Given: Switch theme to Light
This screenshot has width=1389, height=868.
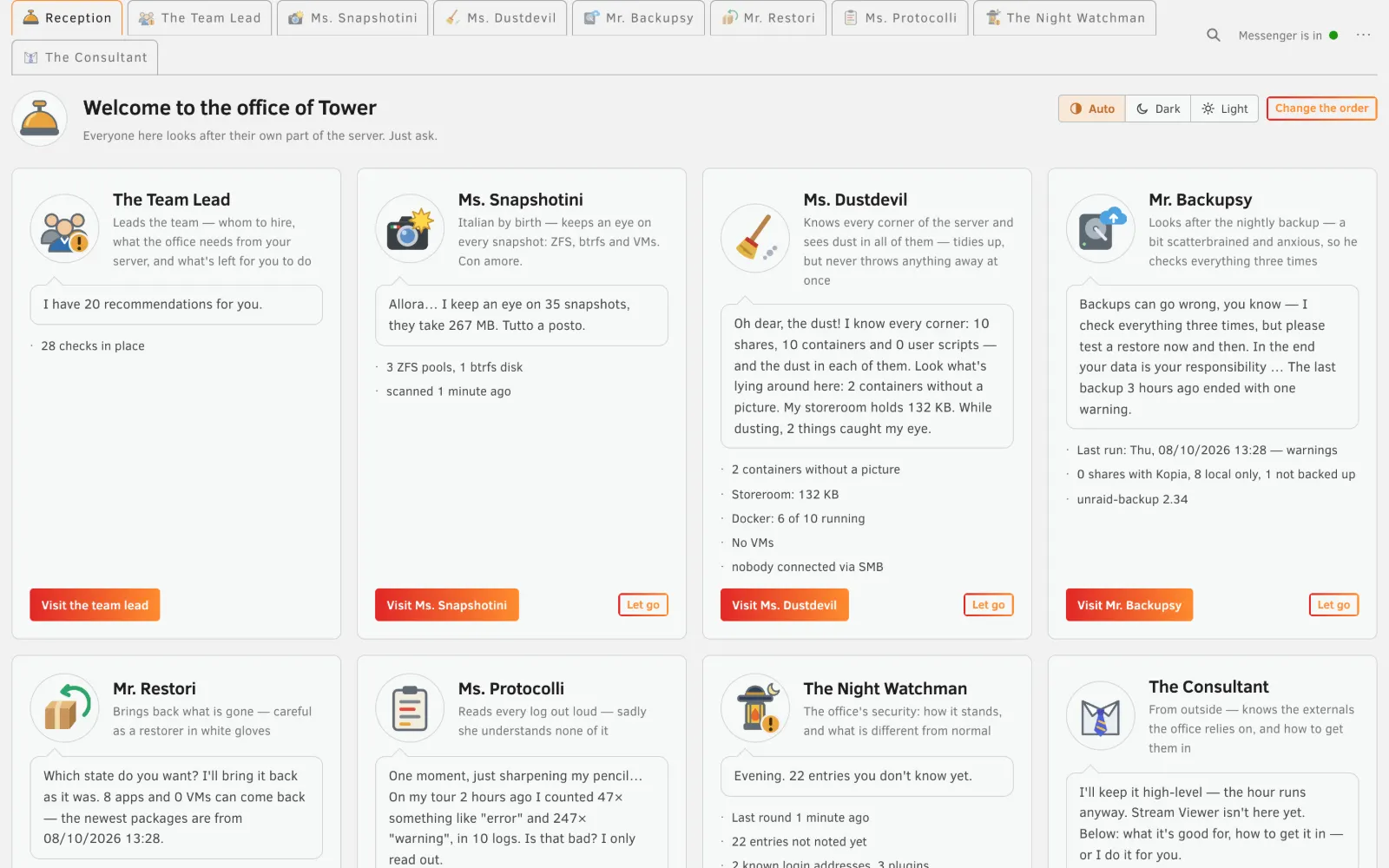Looking at the screenshot, I should (x=1224, y=108).
